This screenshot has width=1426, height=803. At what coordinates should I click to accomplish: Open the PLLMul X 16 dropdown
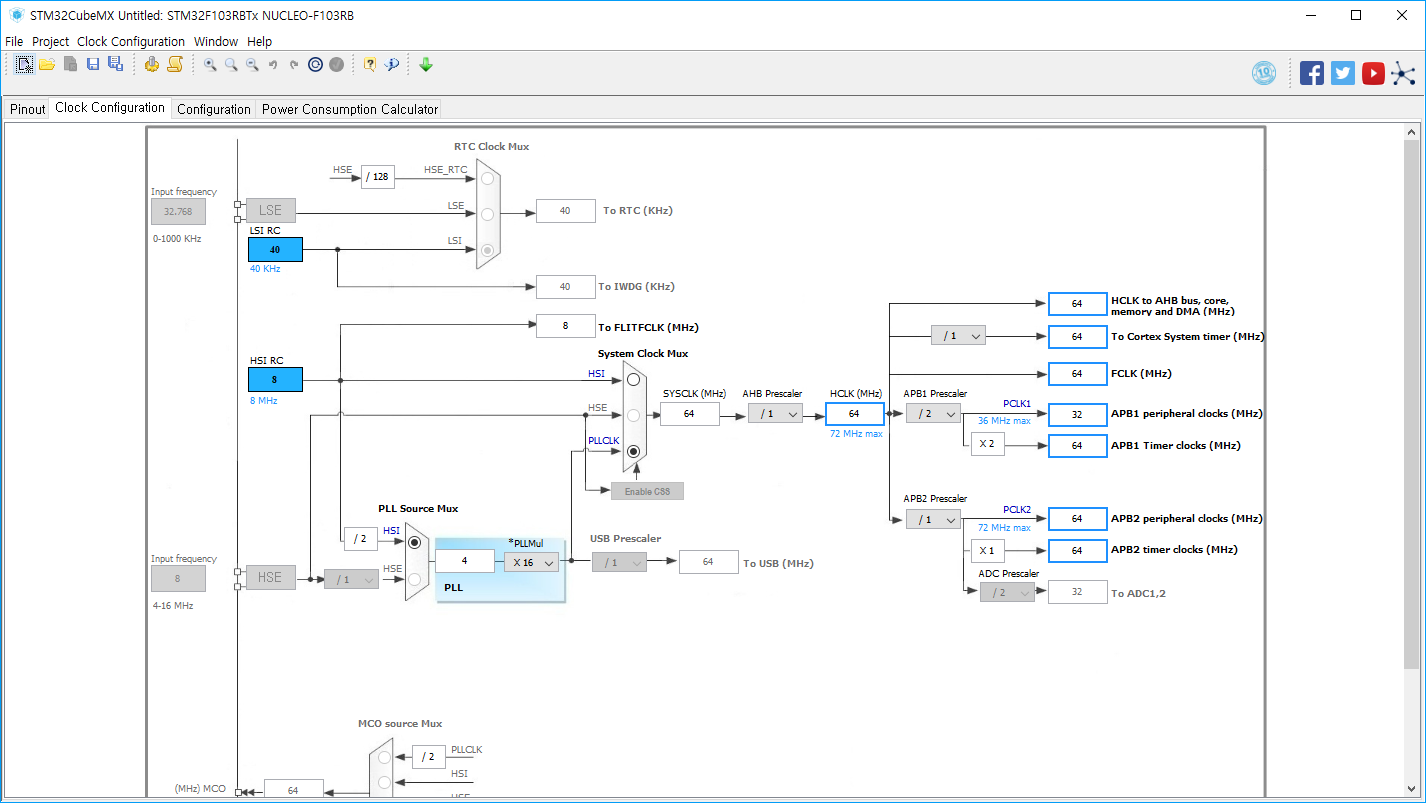coord(530,562)
